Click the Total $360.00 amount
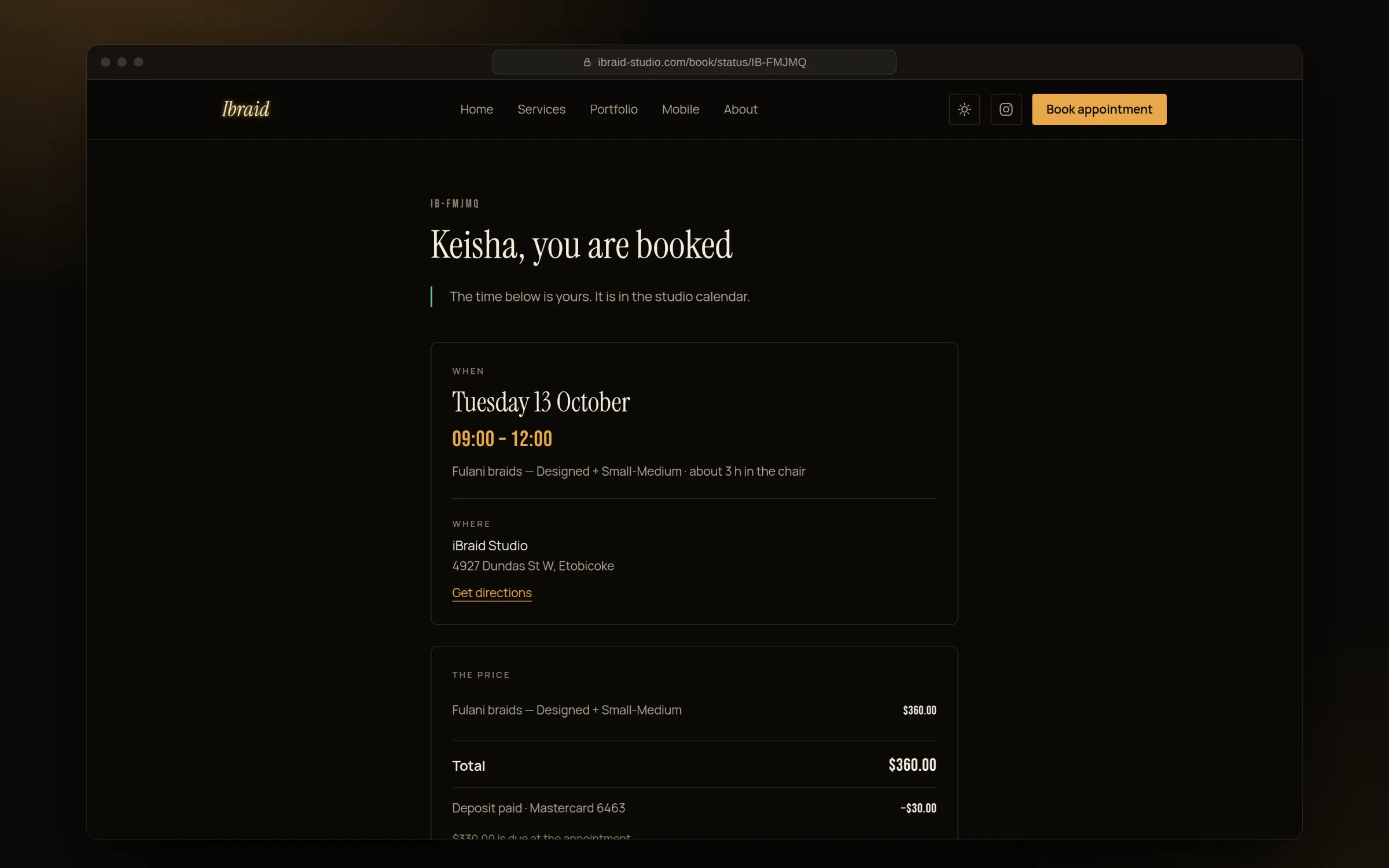The image size is (1389, 868). pos(912,765)
